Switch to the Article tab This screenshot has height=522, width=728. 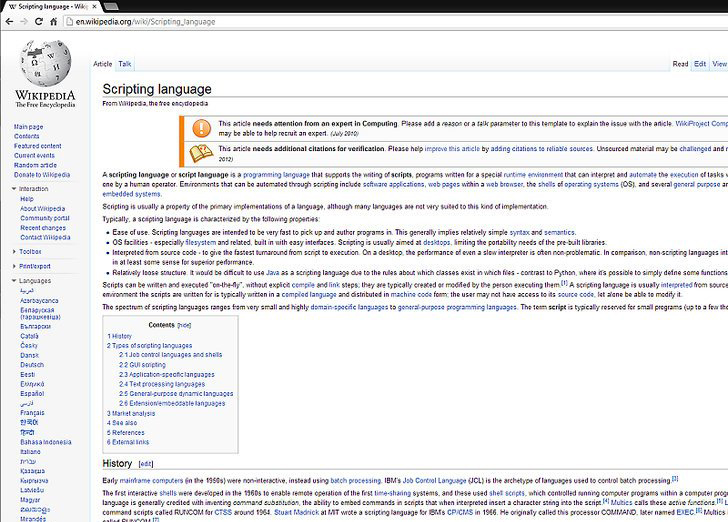(x=103, y=64)
